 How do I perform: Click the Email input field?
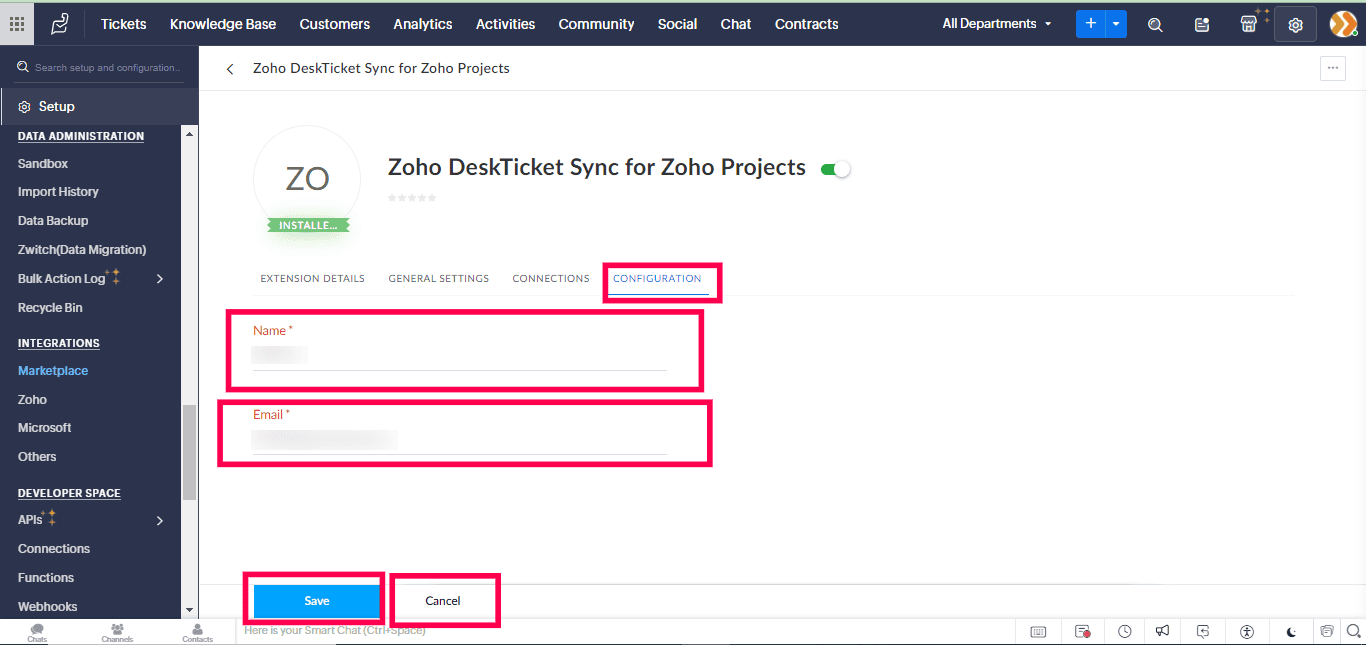pyautogui.click(x=459, y=440)
